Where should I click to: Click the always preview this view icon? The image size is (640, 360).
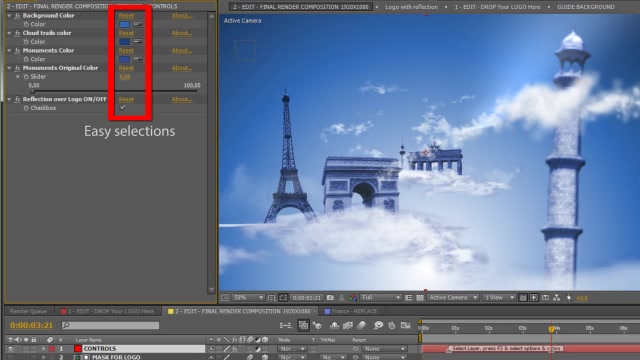(x=224, y=298)
